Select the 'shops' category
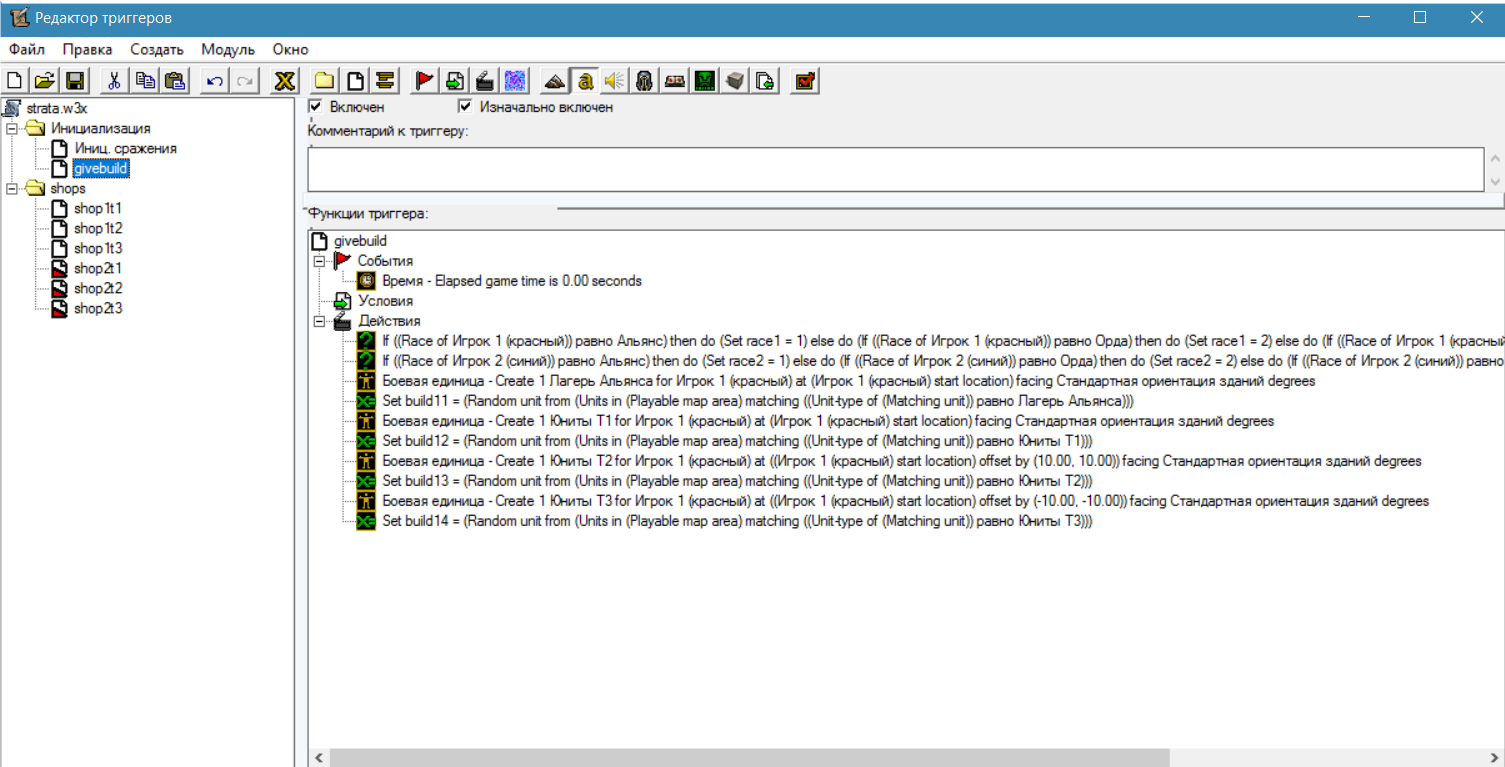 (68, 188)
